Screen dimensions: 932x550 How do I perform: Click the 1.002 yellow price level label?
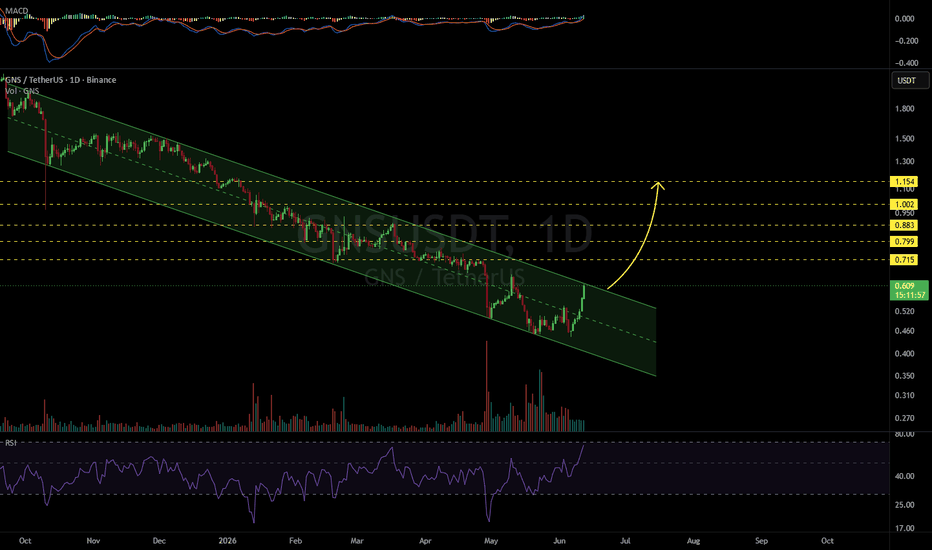click(903, 204)
